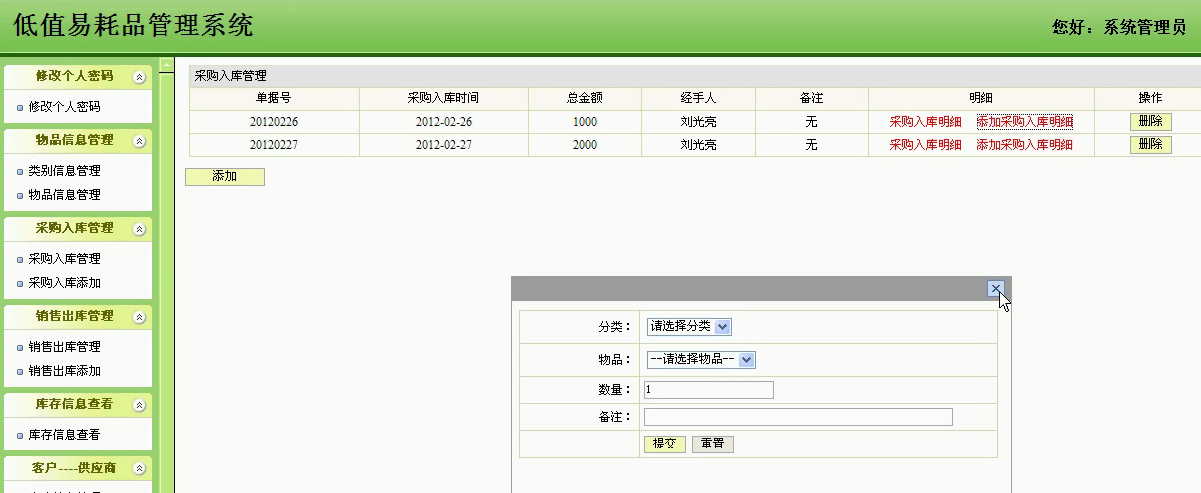Click the 单据号 column header
The width and height of the screenshot is (1201, 493).
pyautogui.click(x=274, y=98)
